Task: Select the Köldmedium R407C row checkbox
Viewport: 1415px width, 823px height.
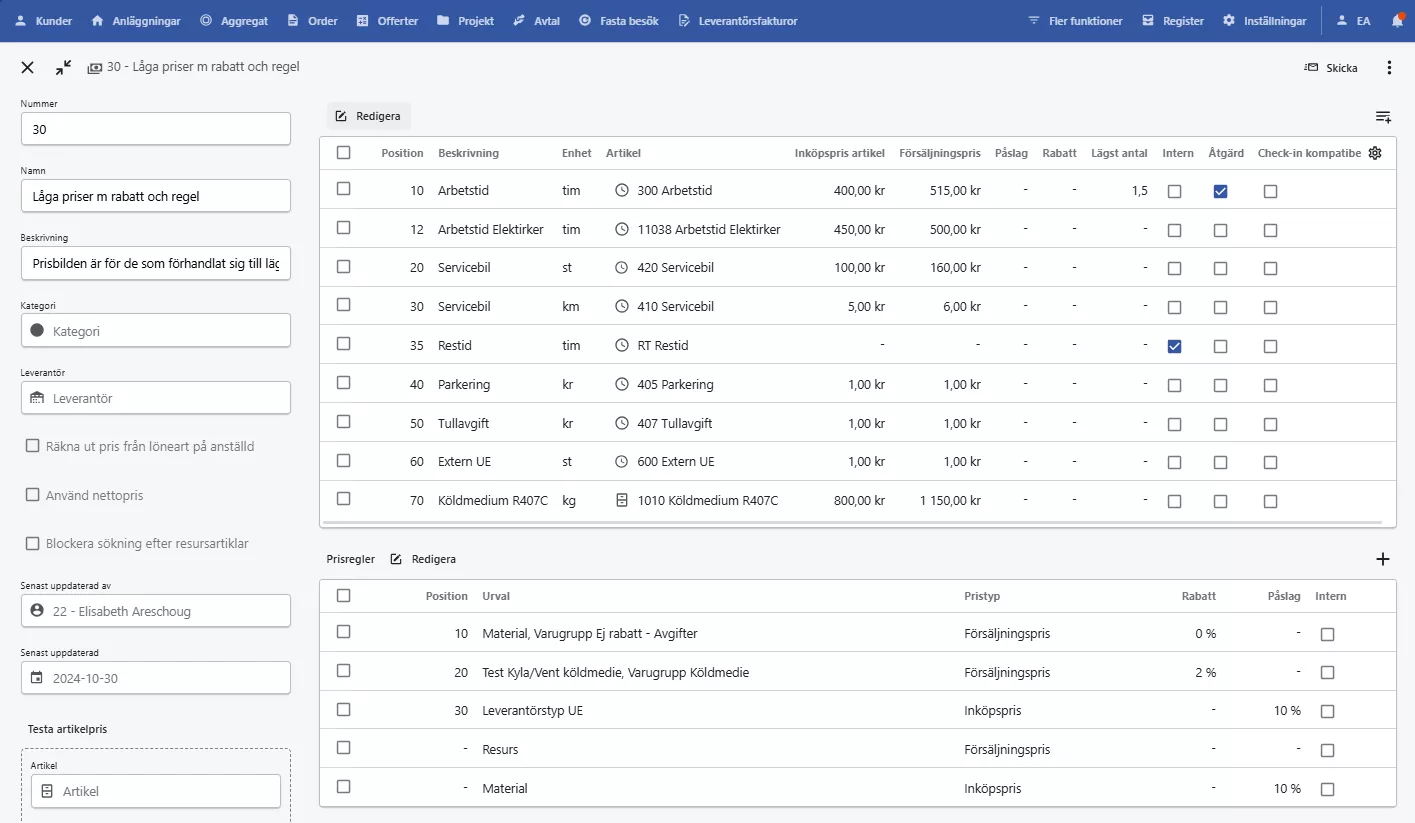Action: click(x=344, y=499)
